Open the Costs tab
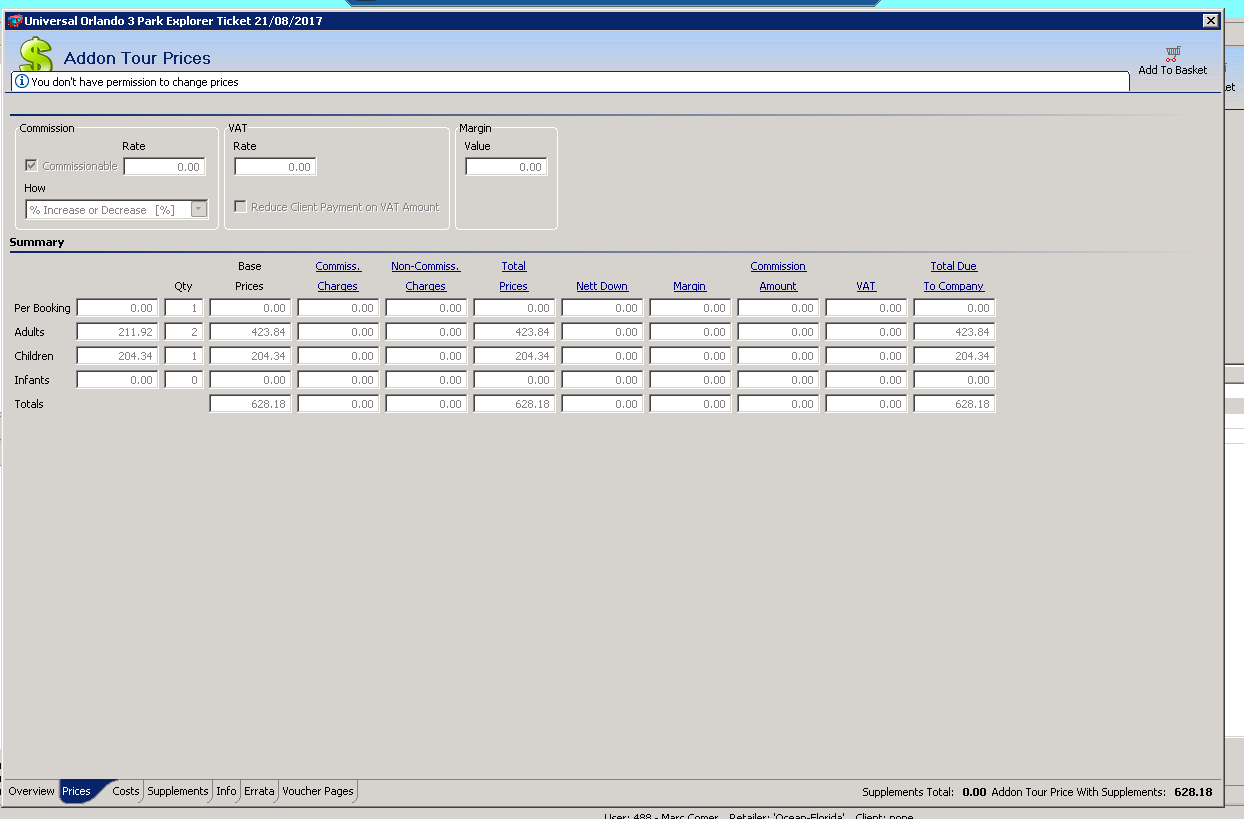The width and height of the screenshot is (1244, 819). click(x=126, y=791)
